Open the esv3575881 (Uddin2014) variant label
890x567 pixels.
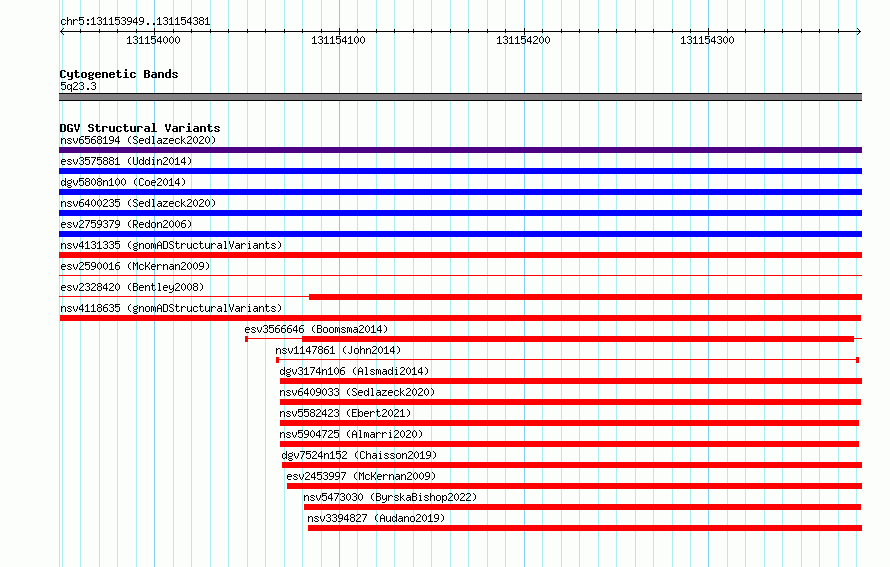click(126, 161)
